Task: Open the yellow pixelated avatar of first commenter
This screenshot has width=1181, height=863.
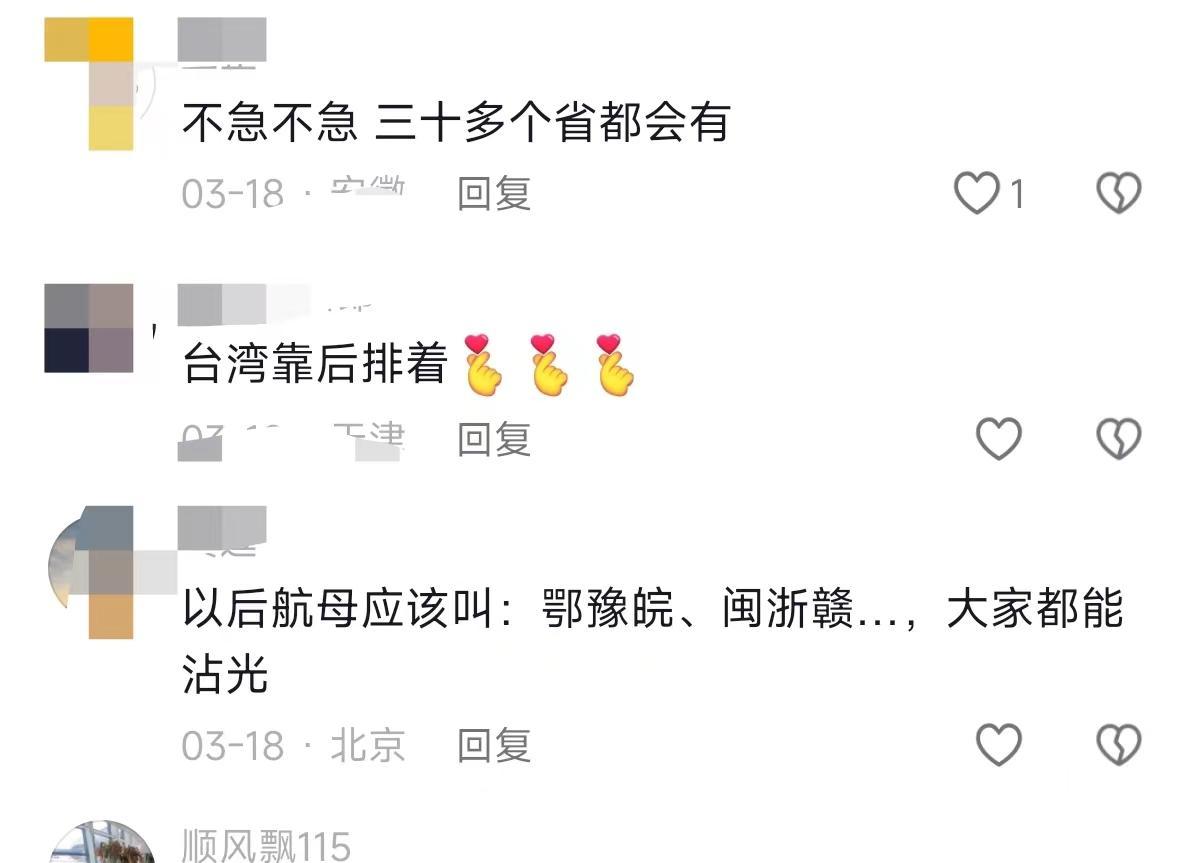Action: (x=89, y=84)
